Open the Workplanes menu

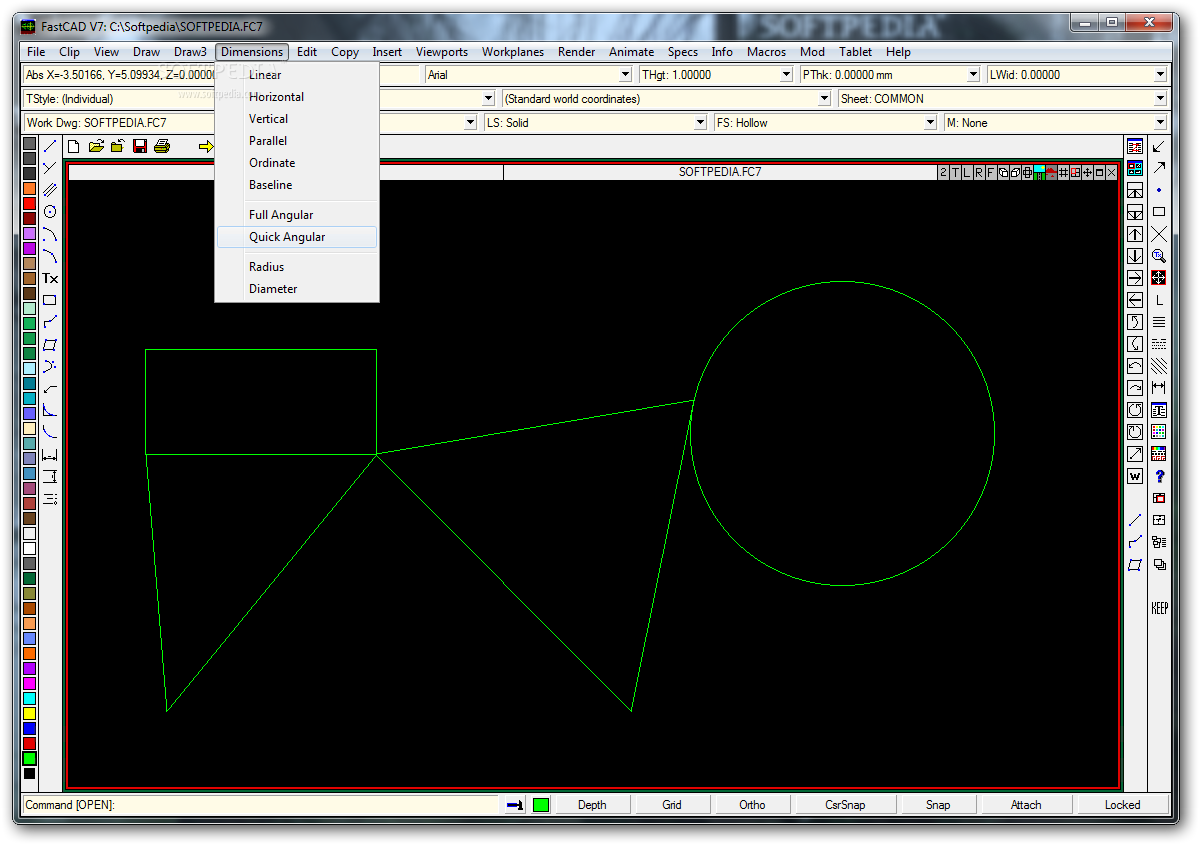(x=513, y=52)
